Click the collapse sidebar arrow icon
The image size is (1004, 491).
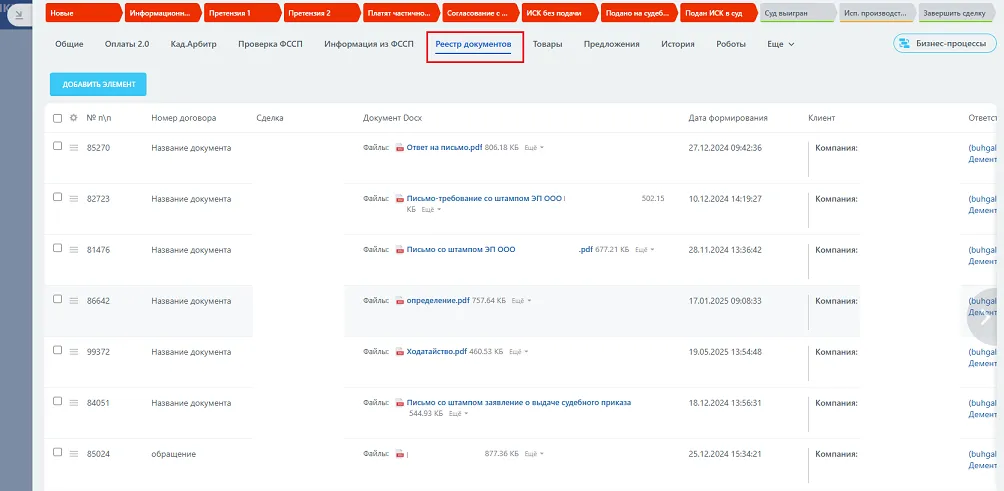click(19, 14)
